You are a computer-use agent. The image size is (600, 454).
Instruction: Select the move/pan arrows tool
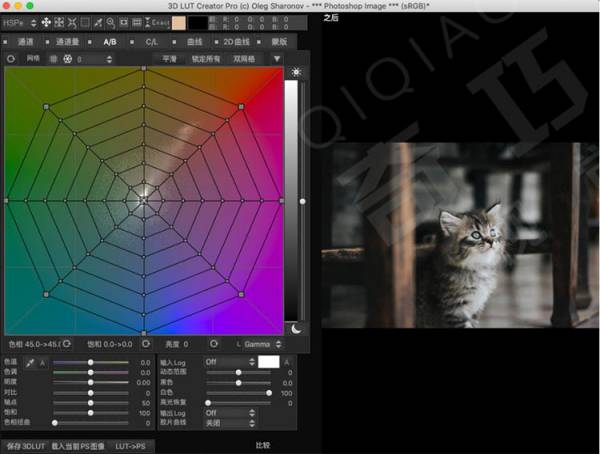47,20
